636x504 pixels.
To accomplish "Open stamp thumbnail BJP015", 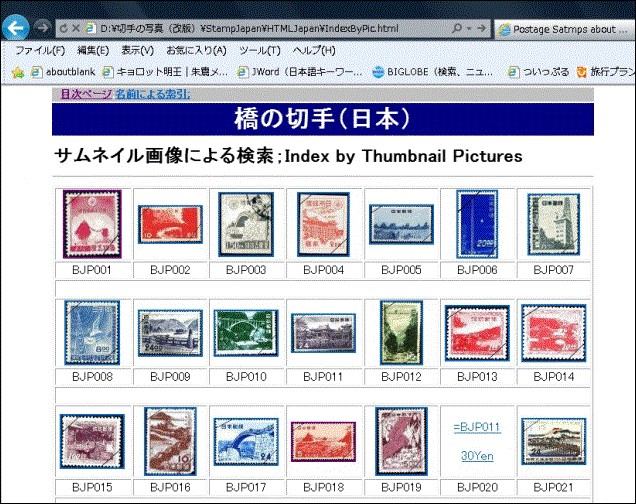I will (x=92, y=441).
